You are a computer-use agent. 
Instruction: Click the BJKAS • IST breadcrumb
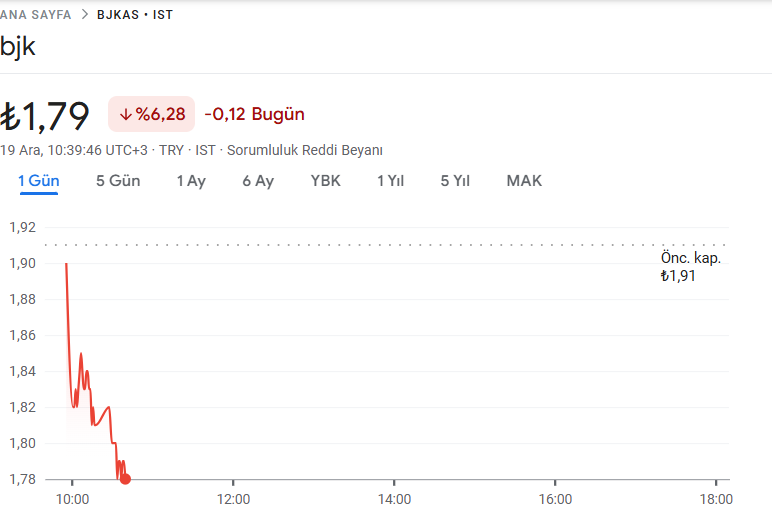click(134, 15)
